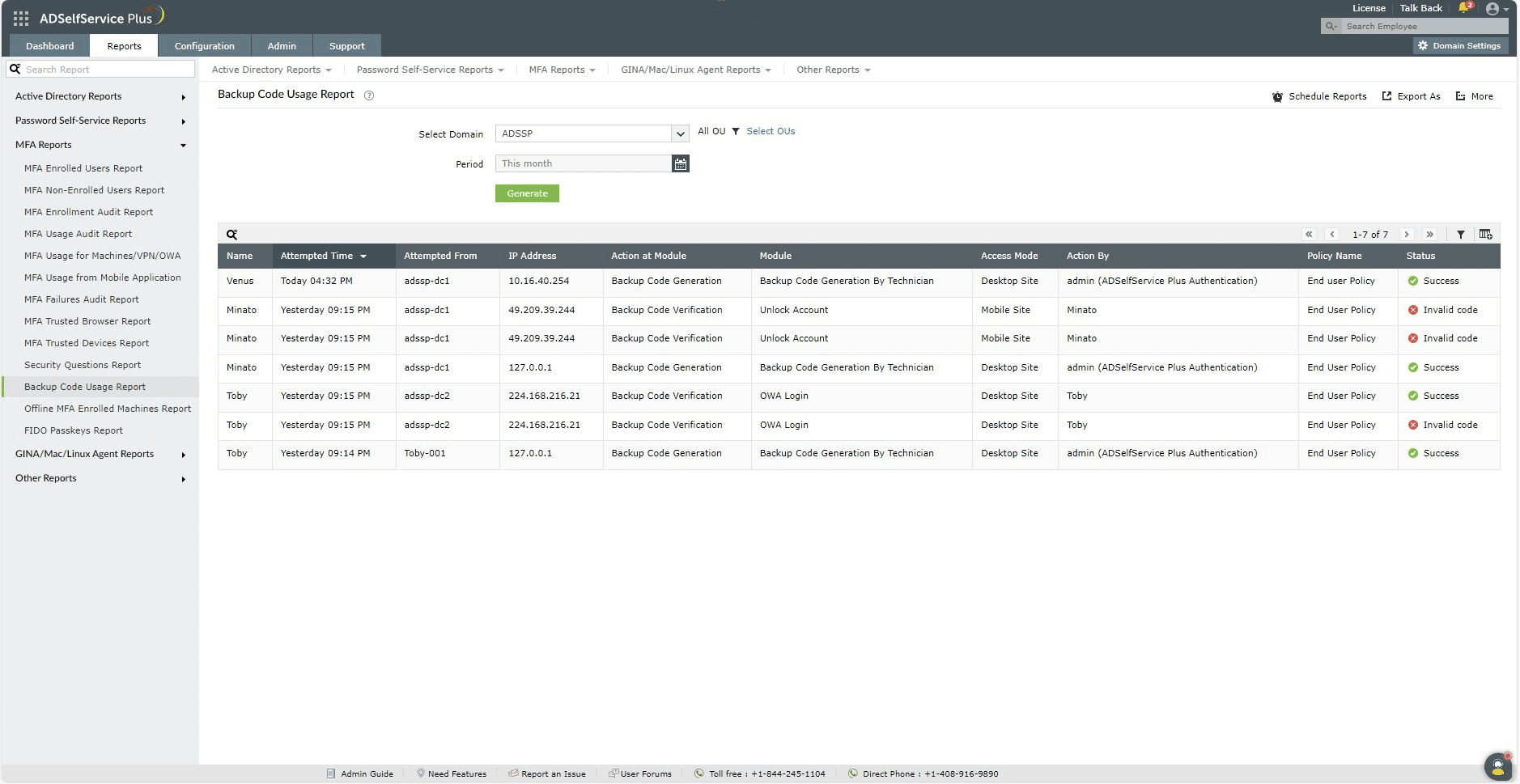Collapse MFA Reports sidebar section

(99, 145)
